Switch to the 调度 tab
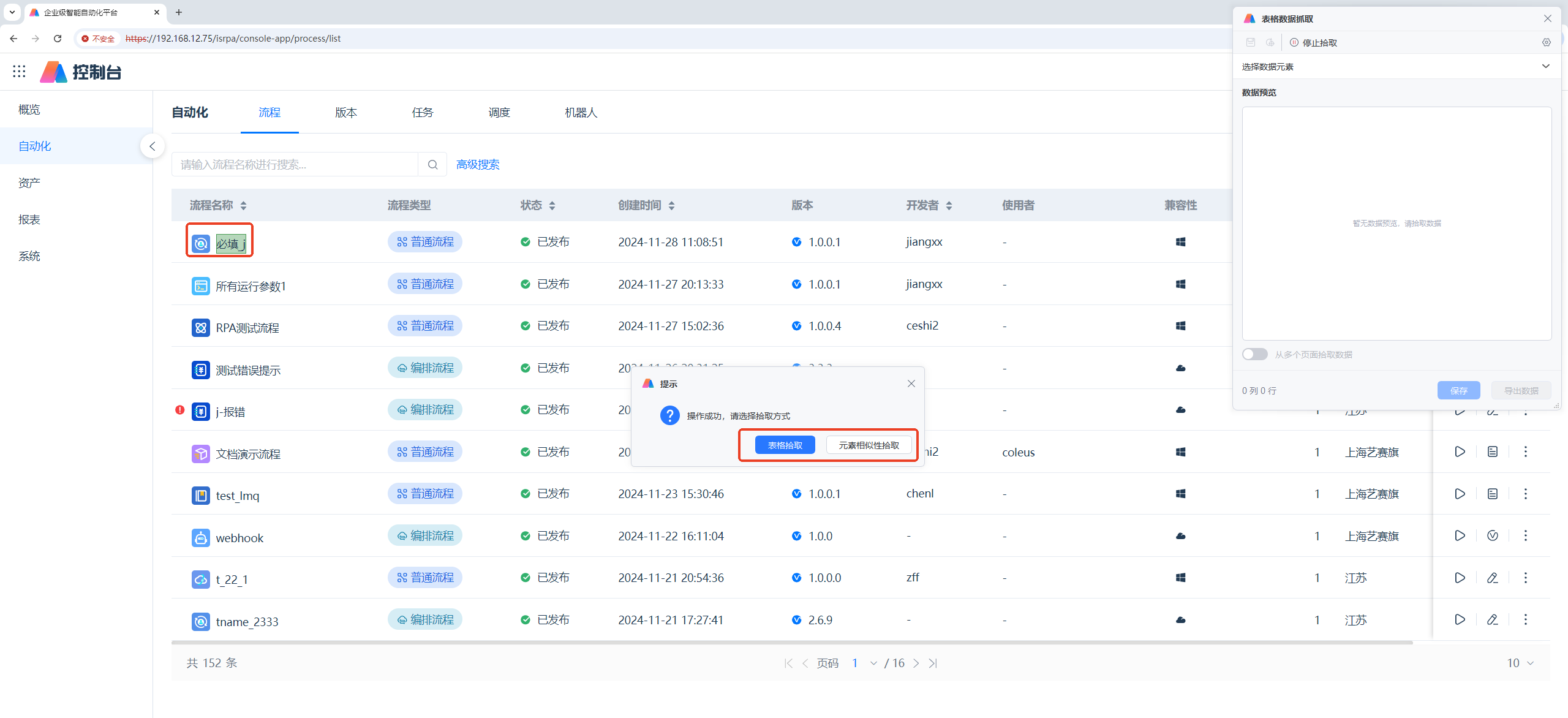 pos(499,113)
